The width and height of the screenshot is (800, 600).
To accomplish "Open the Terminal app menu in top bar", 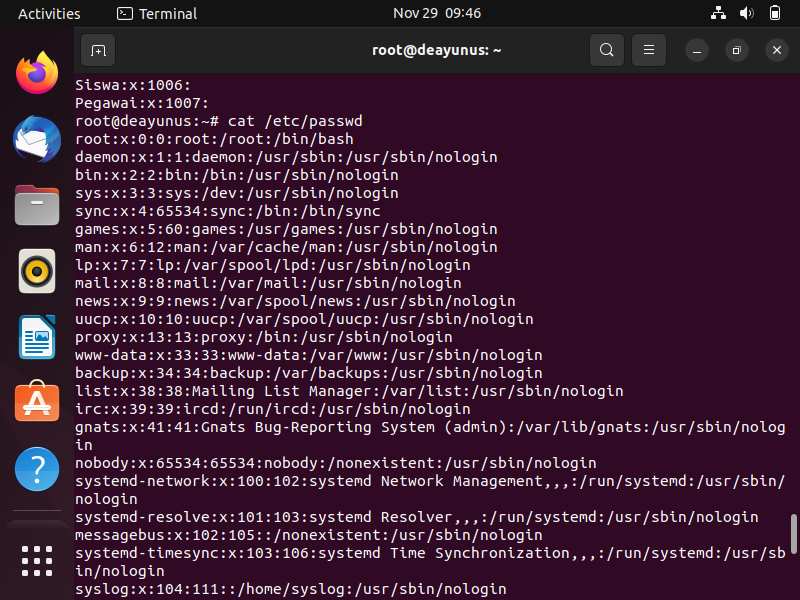I will pos(157,13).
